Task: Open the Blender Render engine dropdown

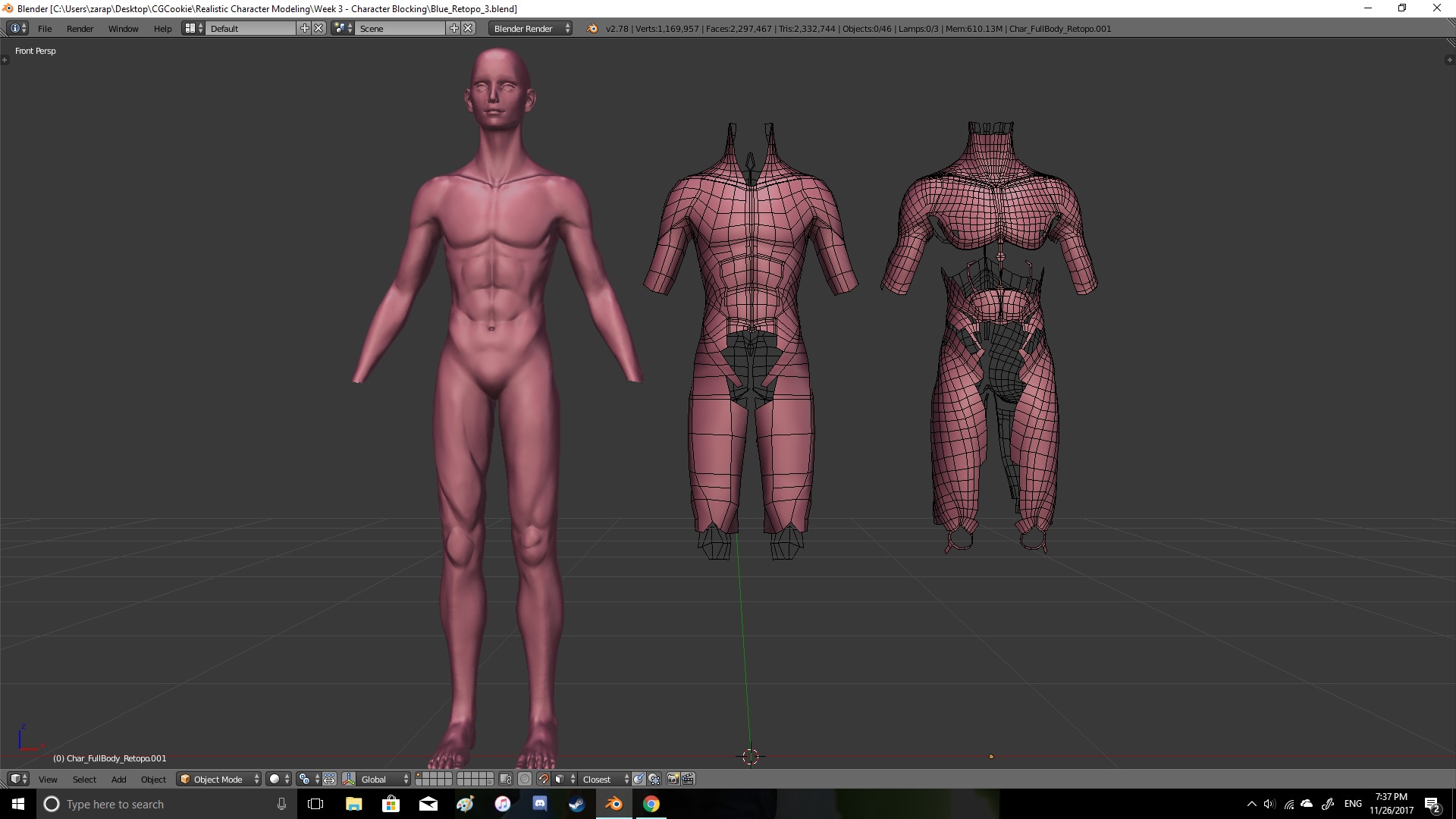Action: (x=530, y=28)
